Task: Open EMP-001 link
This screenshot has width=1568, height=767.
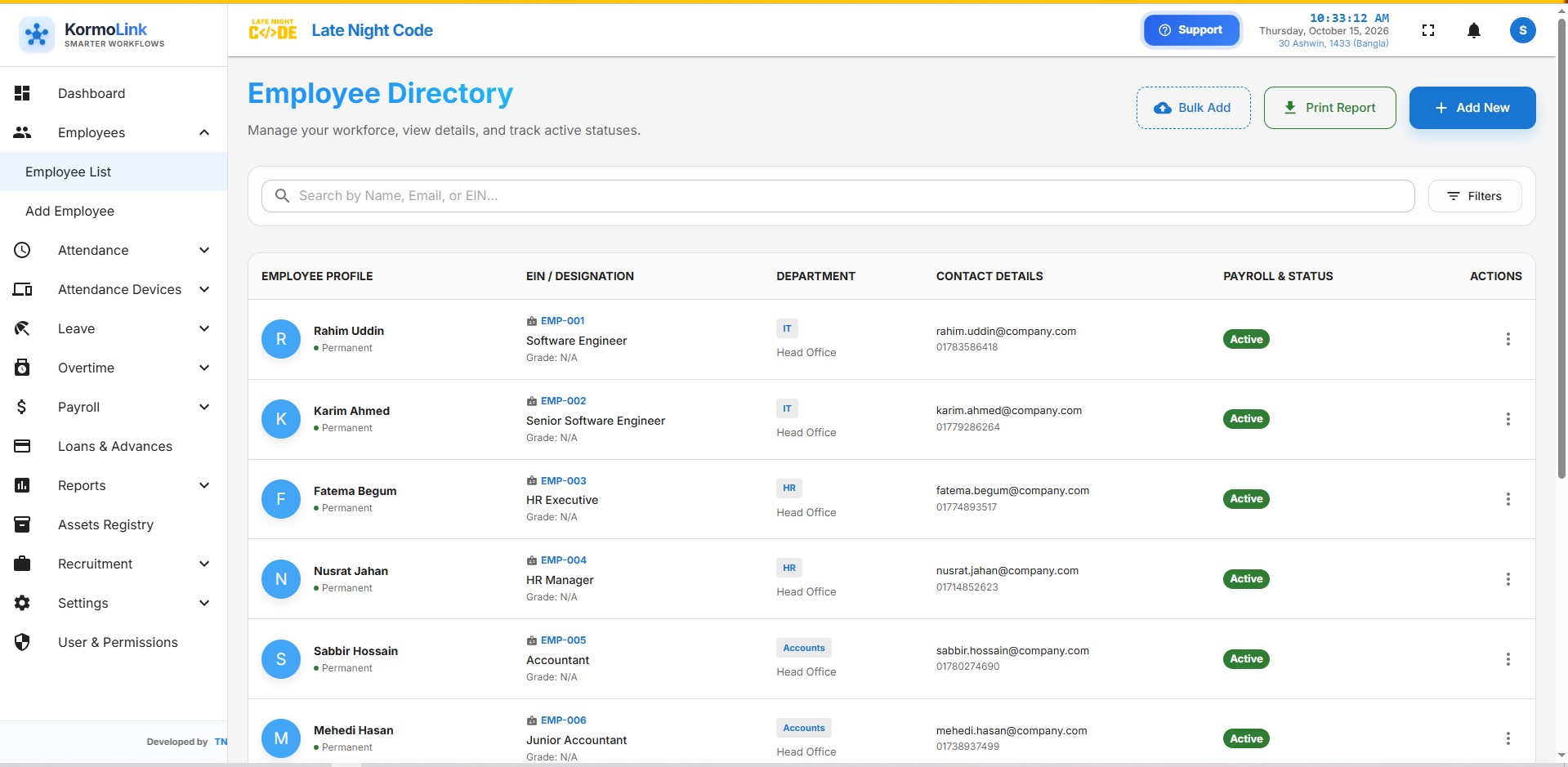Action: (x=562, y=321)
